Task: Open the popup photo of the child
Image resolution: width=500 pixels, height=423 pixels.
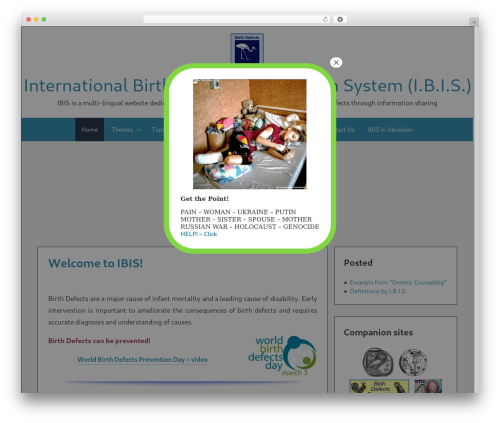Action: (250, 134)
